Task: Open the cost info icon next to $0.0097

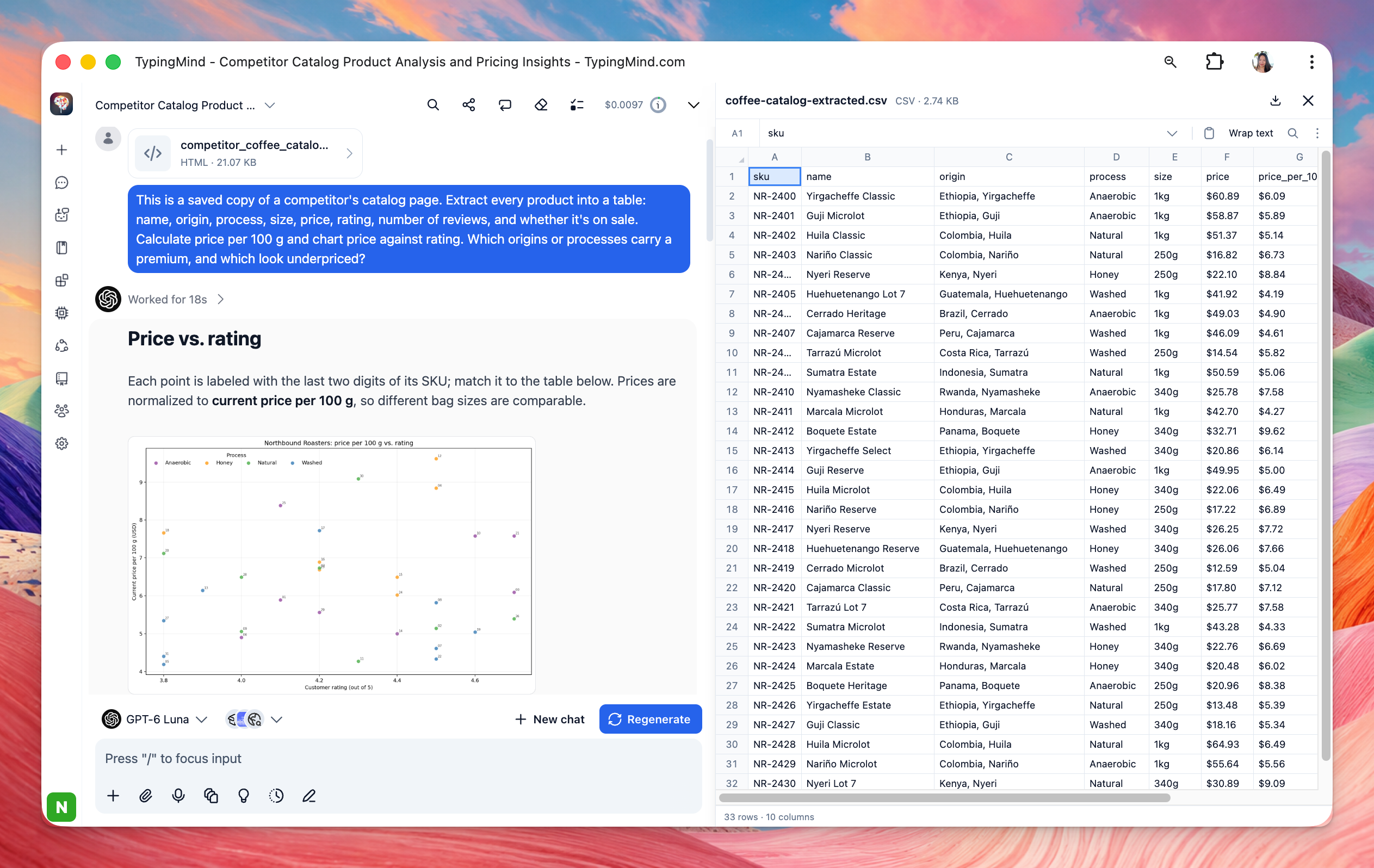Action: pyautogui.click(x=658, y=105)
